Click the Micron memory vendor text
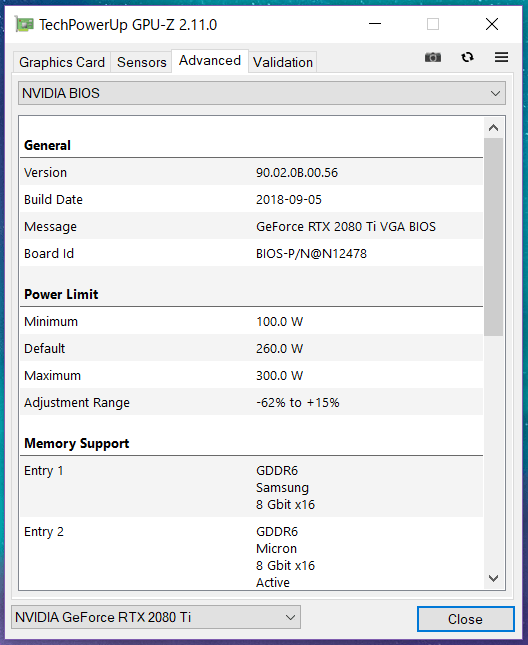Screen dimensions: 528x645 click(276, 548)
